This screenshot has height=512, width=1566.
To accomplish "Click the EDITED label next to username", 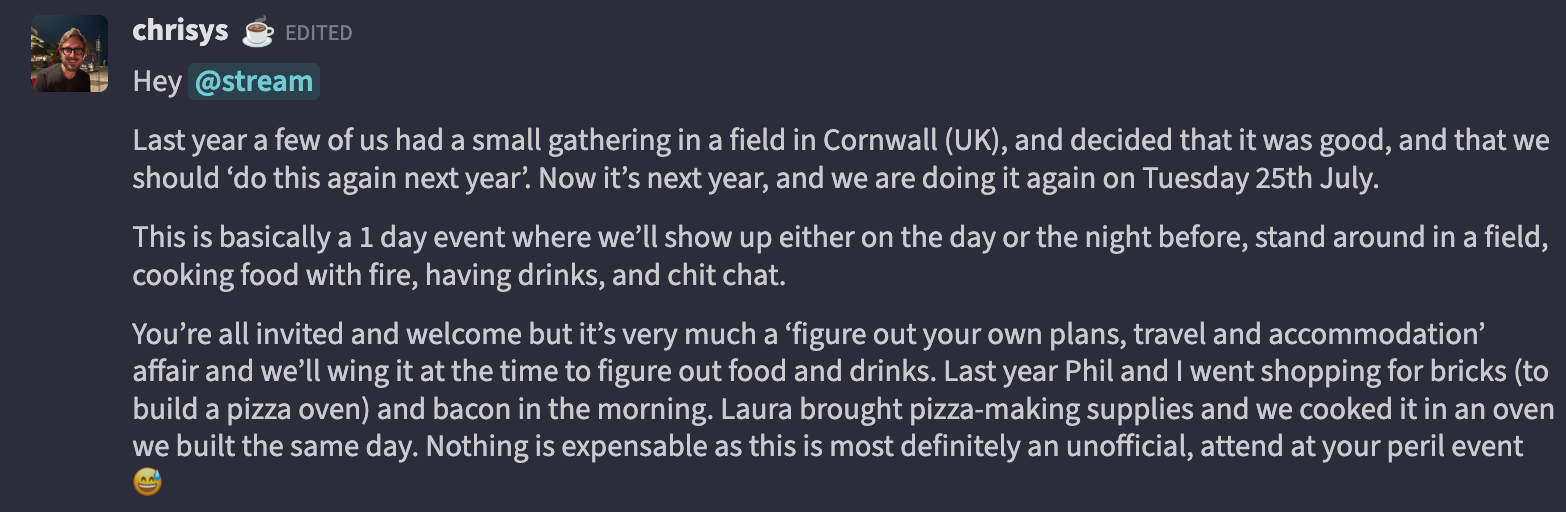I will click(x=319, y=33).
